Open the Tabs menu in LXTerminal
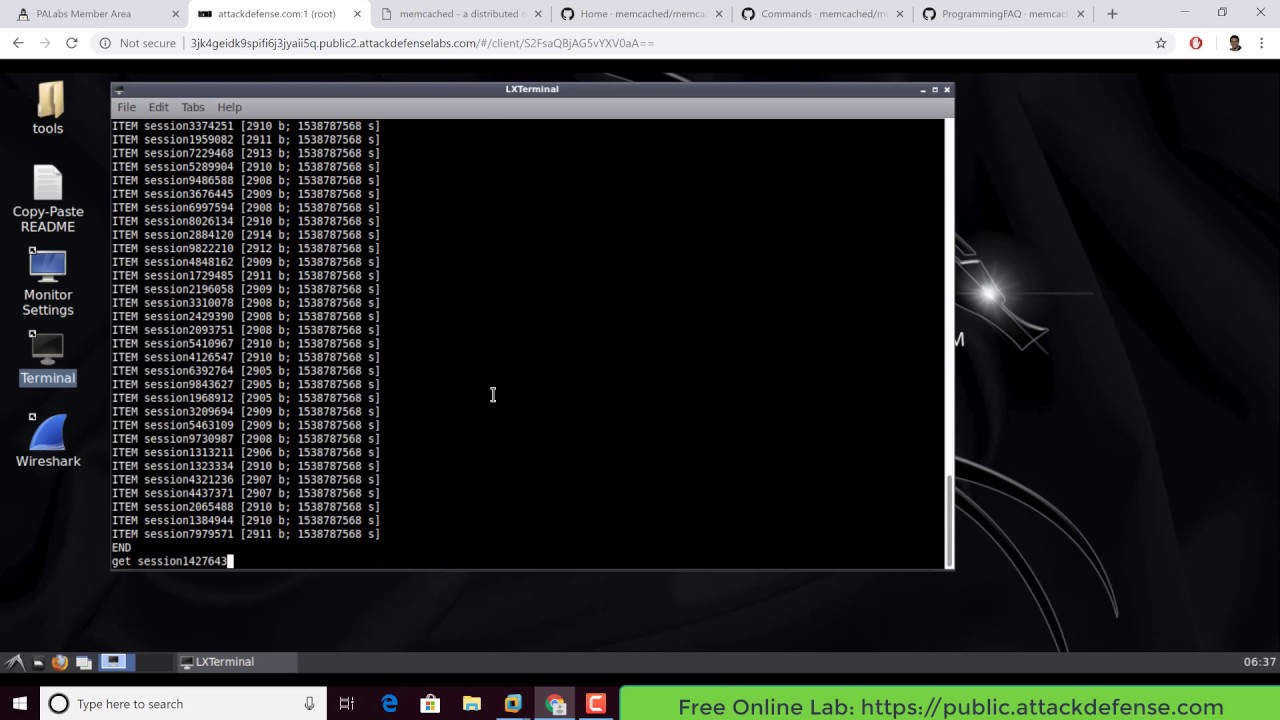This screenshot has height=720, width=1280. (x=192, y=107)
